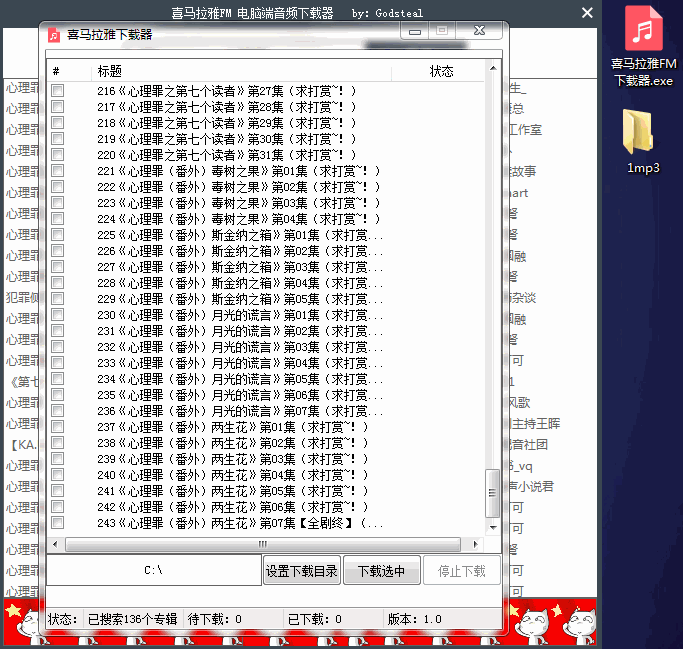The height and width of the screenshot is (649, 683).
Task: Click the download path field showing C:\
Action: click(x=154, y=571)
